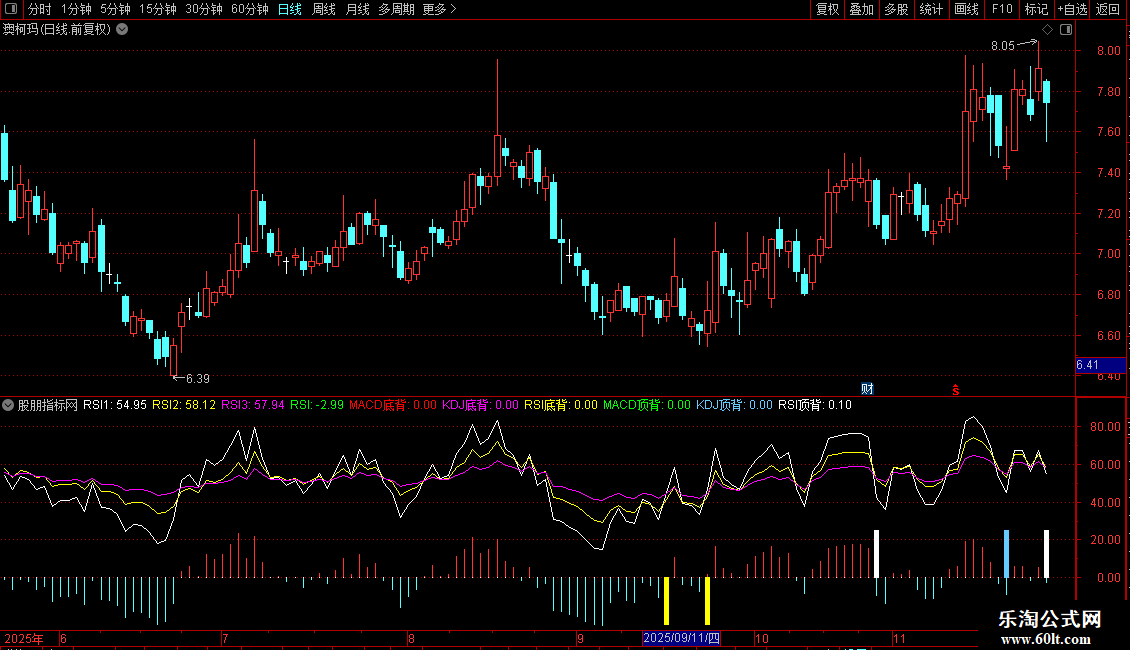Click month 11 on the time axis

pyautogui.click(x=899, y=638)
